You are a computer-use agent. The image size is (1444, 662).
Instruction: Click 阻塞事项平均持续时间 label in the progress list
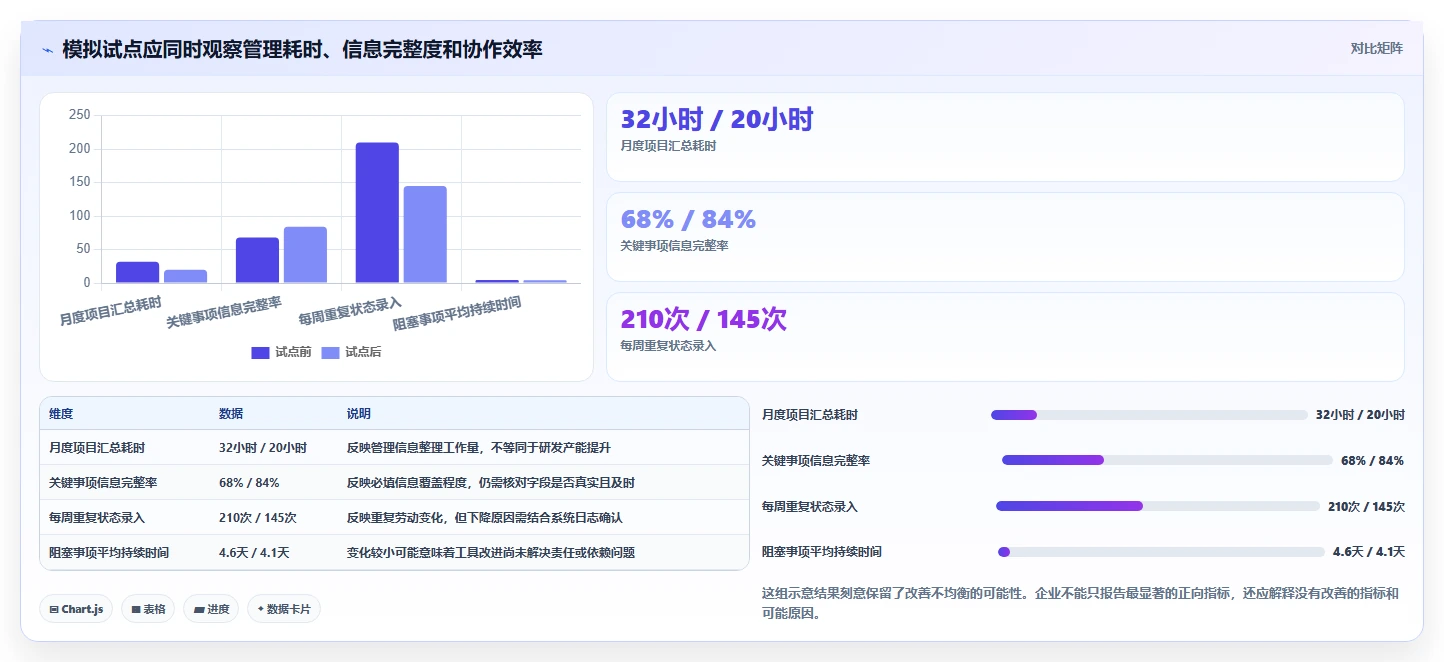pos(822,552)
